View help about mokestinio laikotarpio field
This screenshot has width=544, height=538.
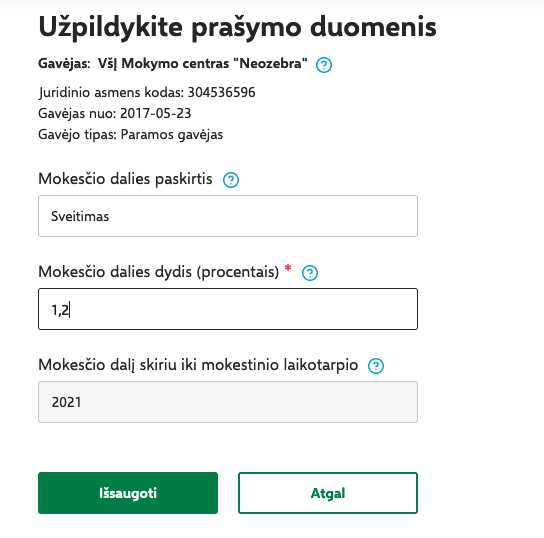coord(376,366)
